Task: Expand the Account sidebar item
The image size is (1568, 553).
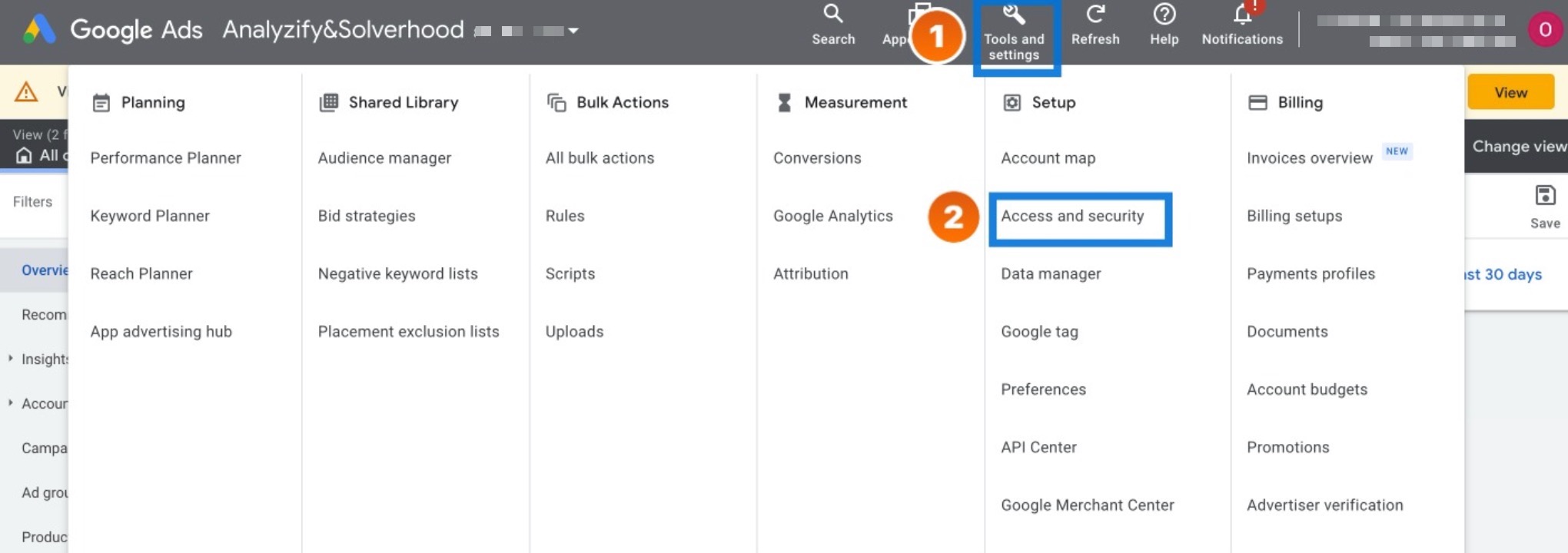Action: coord(10,403)
